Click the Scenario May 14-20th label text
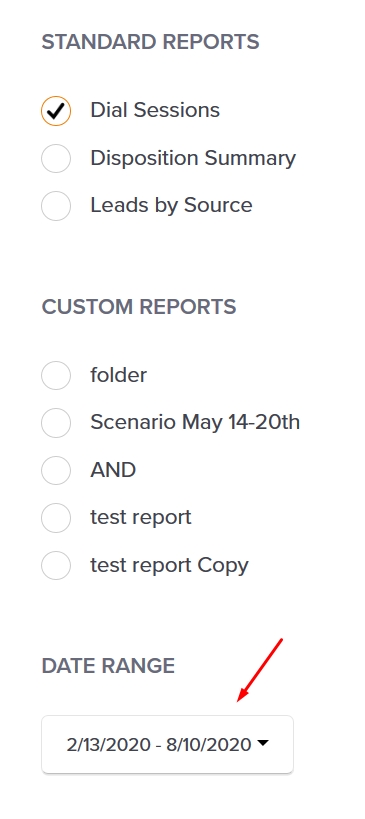The height and width of the screenshot is (819, 365). [x=195, y=422]
